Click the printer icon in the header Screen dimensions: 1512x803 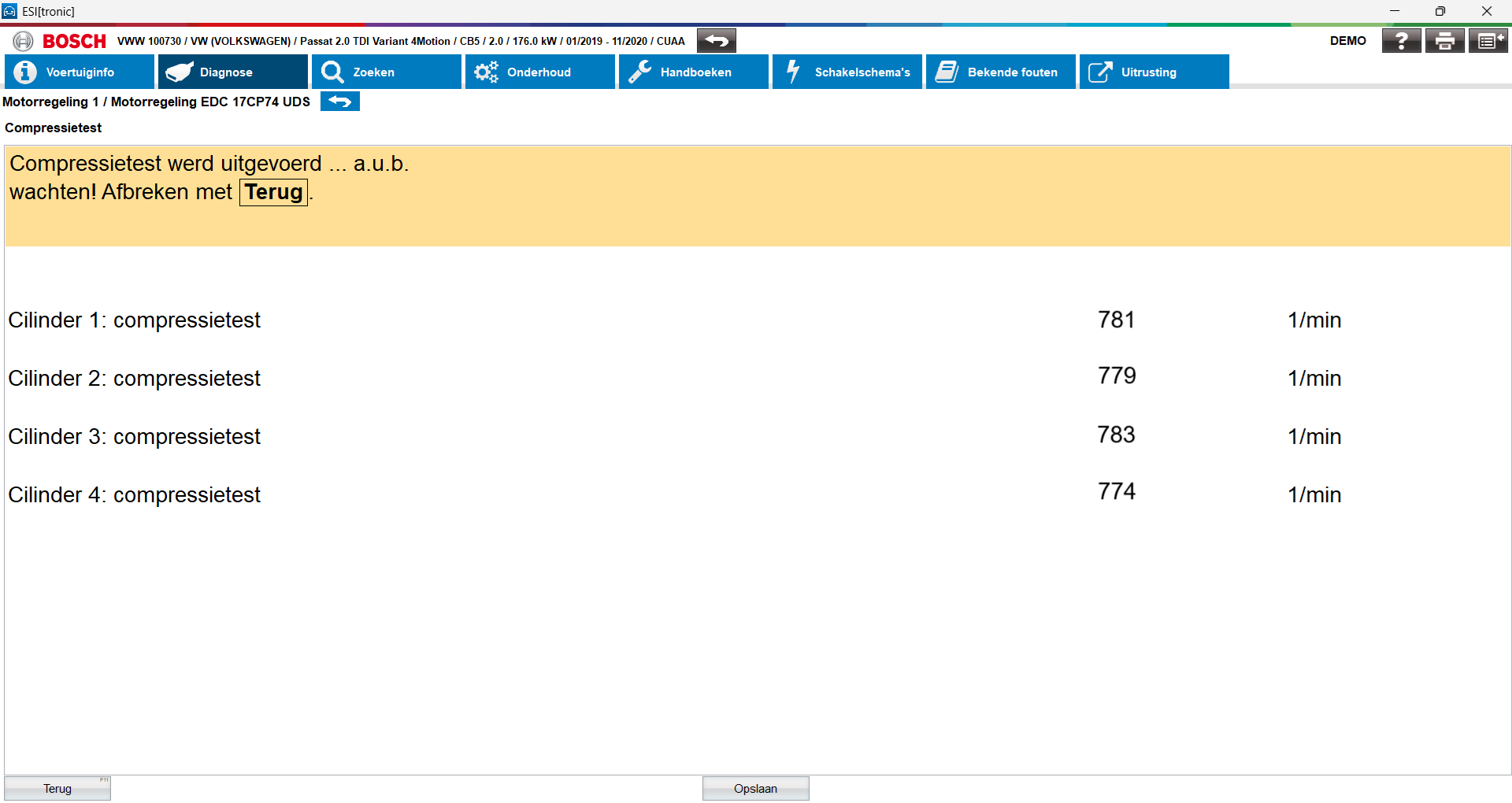click(1444, 41)
